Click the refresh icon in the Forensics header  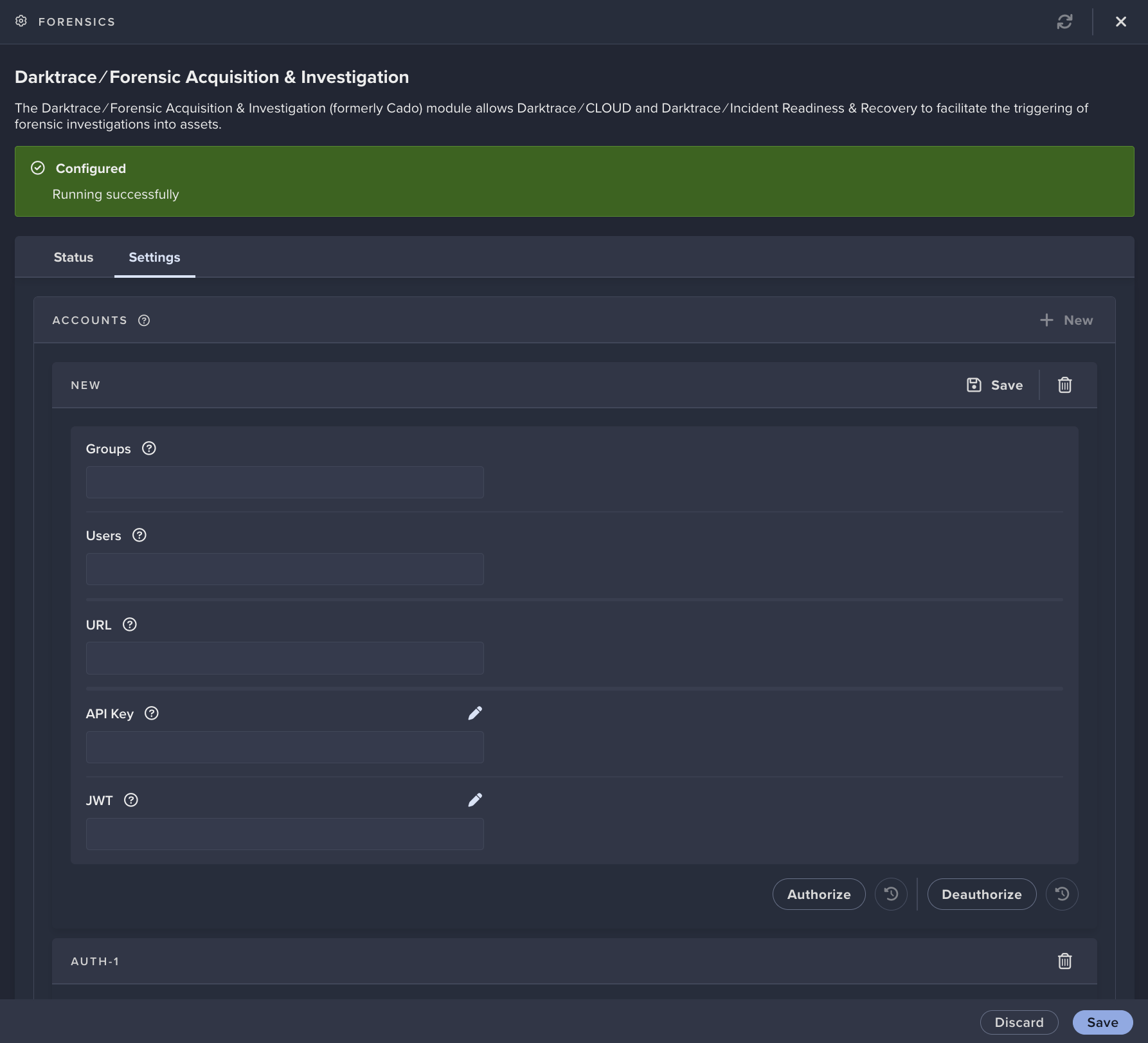click(x=1064, y=22)
